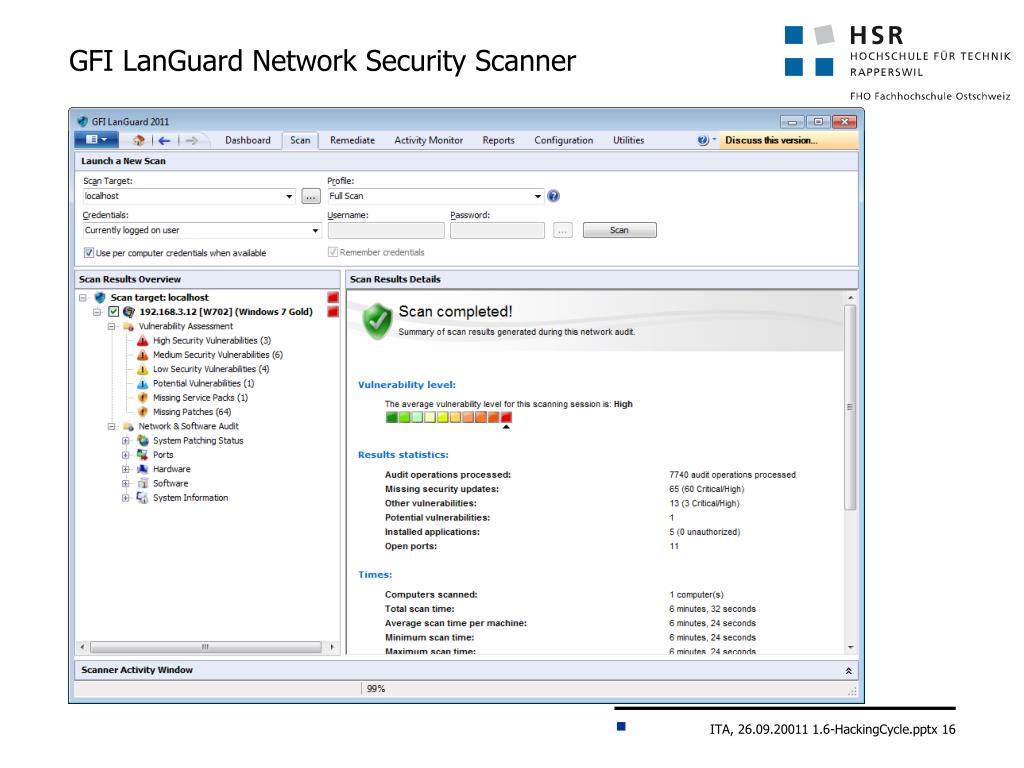Click the Vulnerability Assessment folder icon
This screenshot has height=768, width=1024.
click(129, 327)
